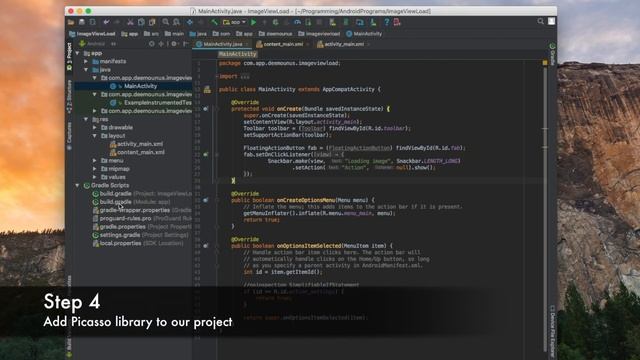Click the Cut scissors toolbar icon
Viewport: 640px width, 360px height.
[x=130, y=22]
